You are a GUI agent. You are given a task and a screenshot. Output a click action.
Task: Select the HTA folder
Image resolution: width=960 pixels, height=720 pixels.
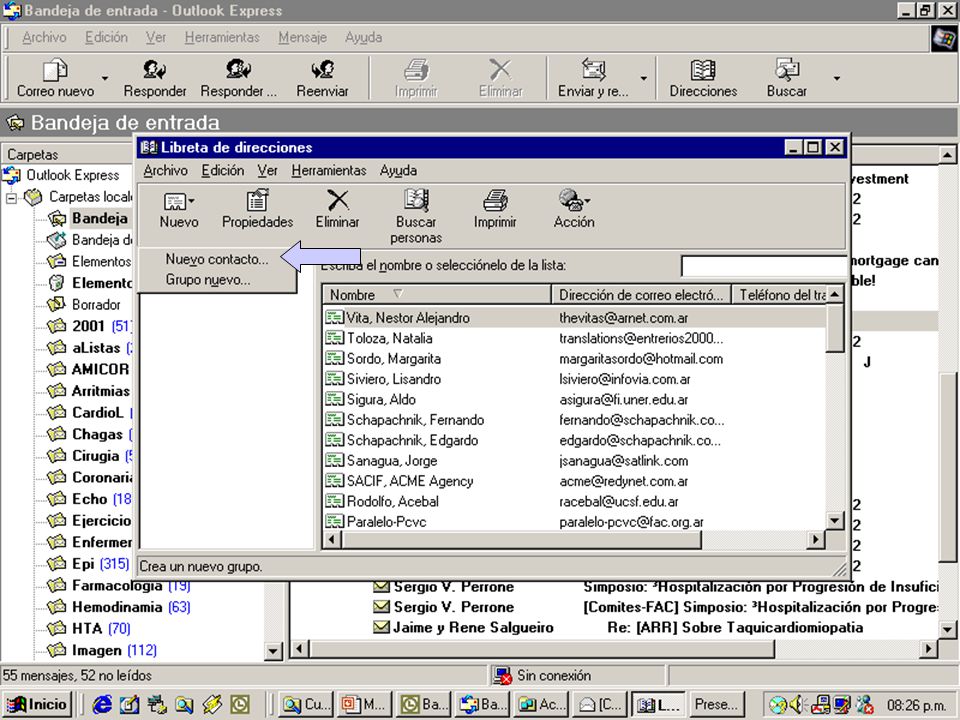(89, 628)
